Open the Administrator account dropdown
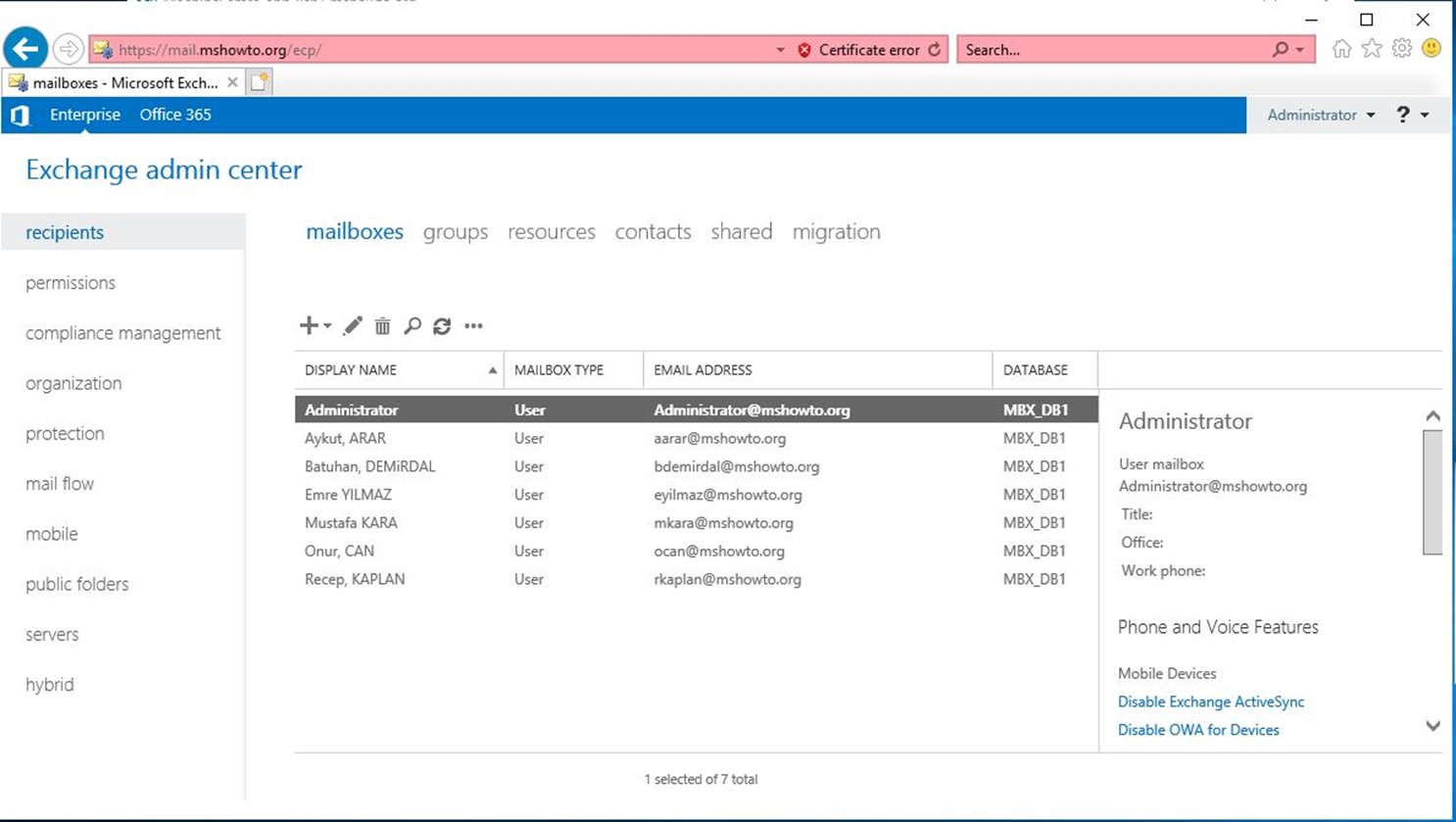 tap(1321, 115)
